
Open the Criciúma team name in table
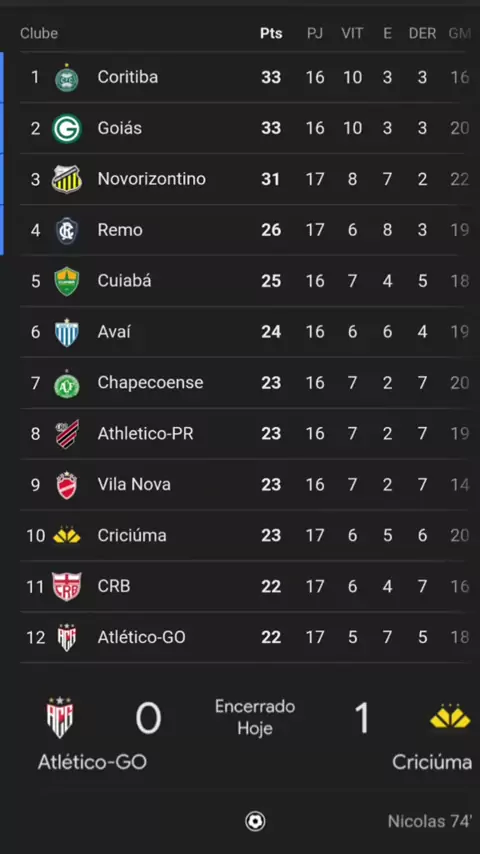(x=132, y=536)
